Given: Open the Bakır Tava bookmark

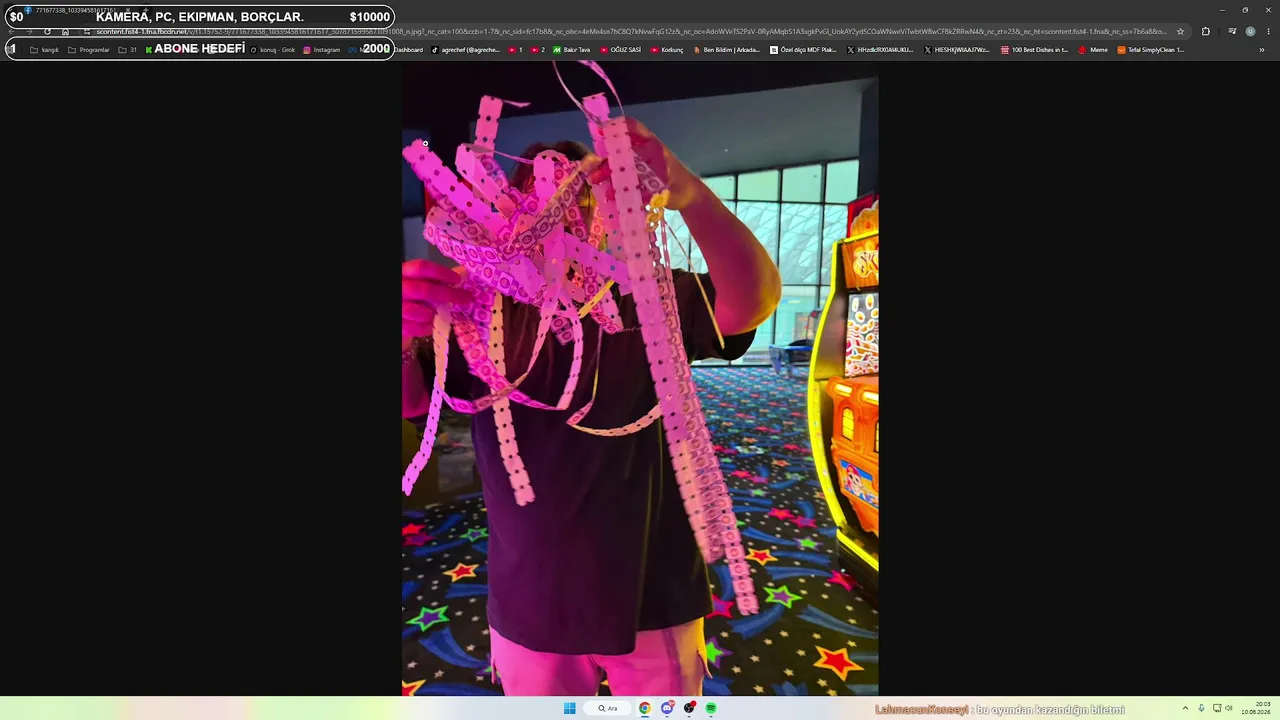Looking at the screenshot, I should [572, 50].
